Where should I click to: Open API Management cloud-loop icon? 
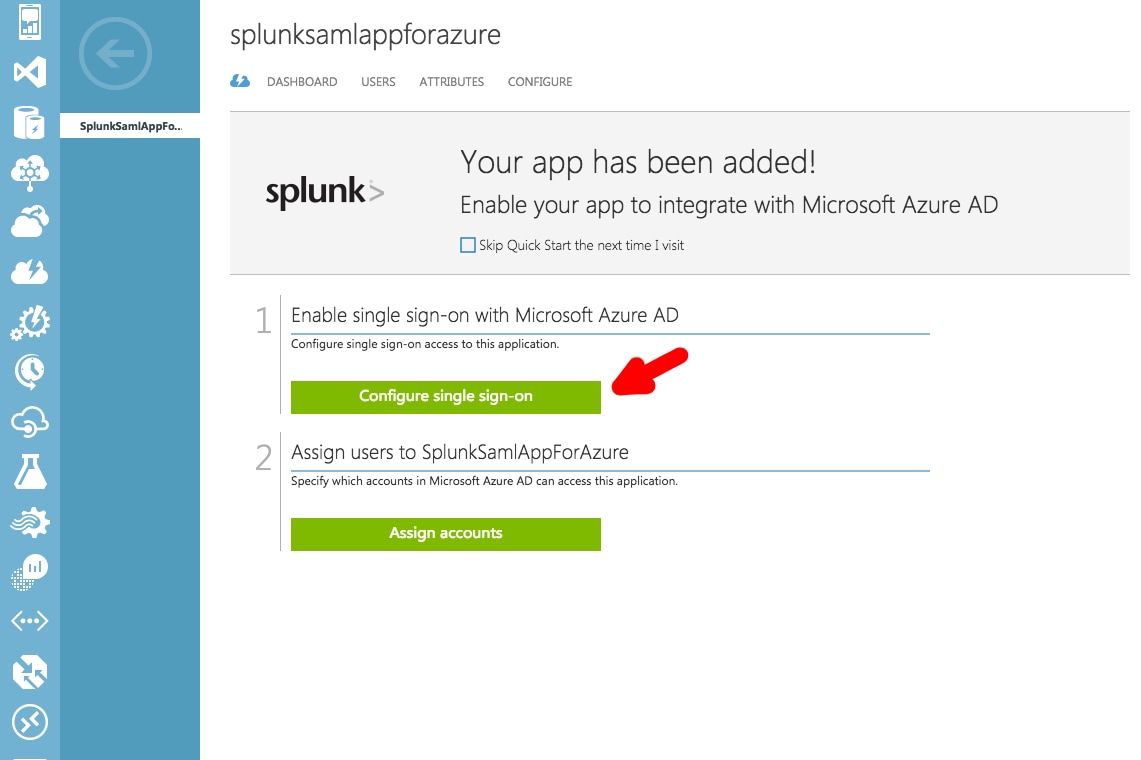30,422
